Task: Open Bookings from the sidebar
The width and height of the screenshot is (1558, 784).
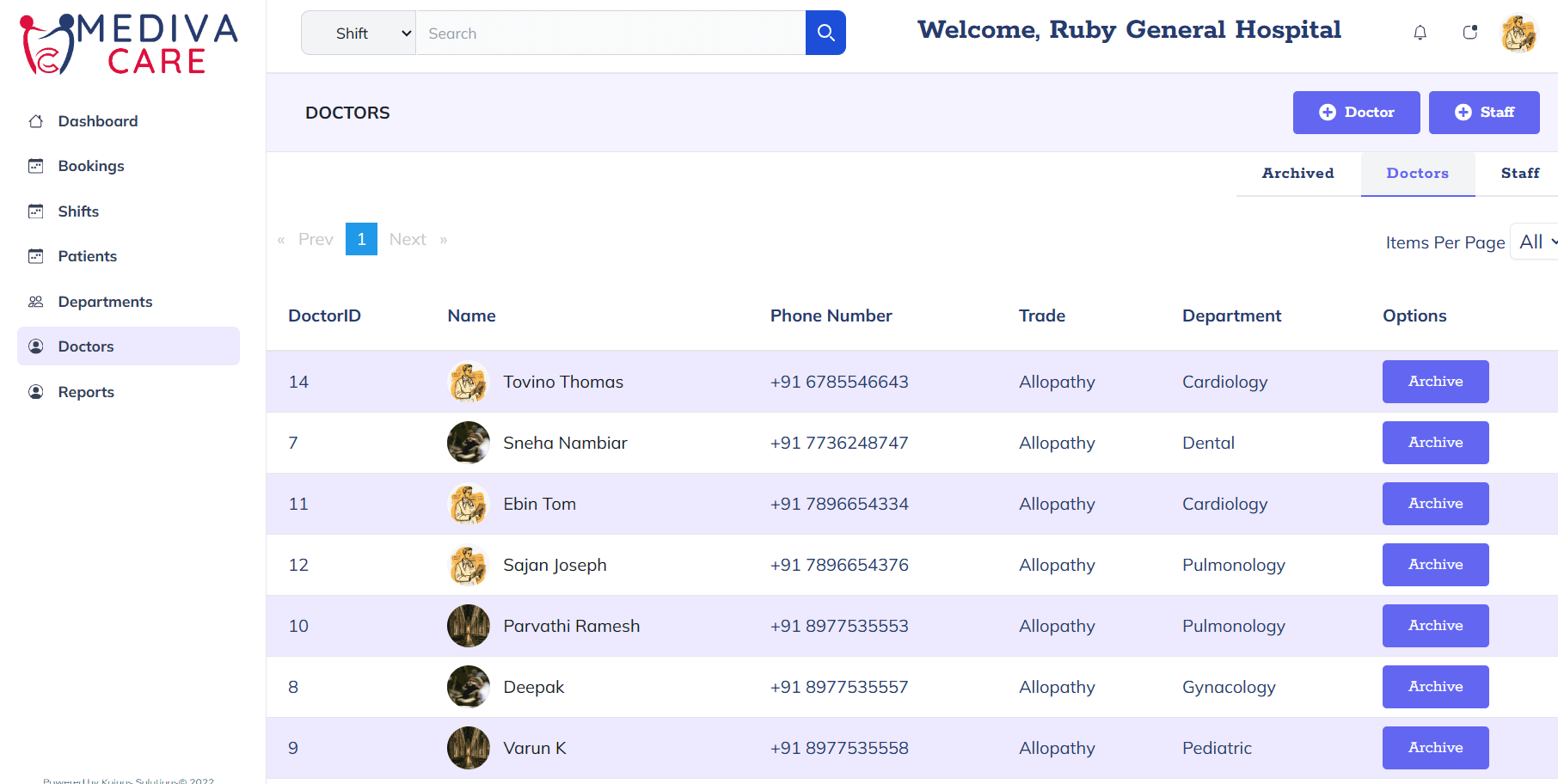Action: pyautogui.click(x=91, y=166)
